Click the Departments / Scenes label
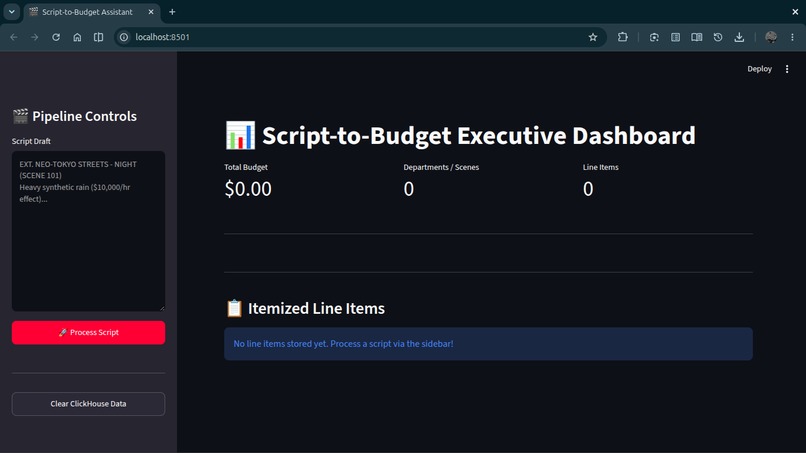 click(x=441, y=167)
